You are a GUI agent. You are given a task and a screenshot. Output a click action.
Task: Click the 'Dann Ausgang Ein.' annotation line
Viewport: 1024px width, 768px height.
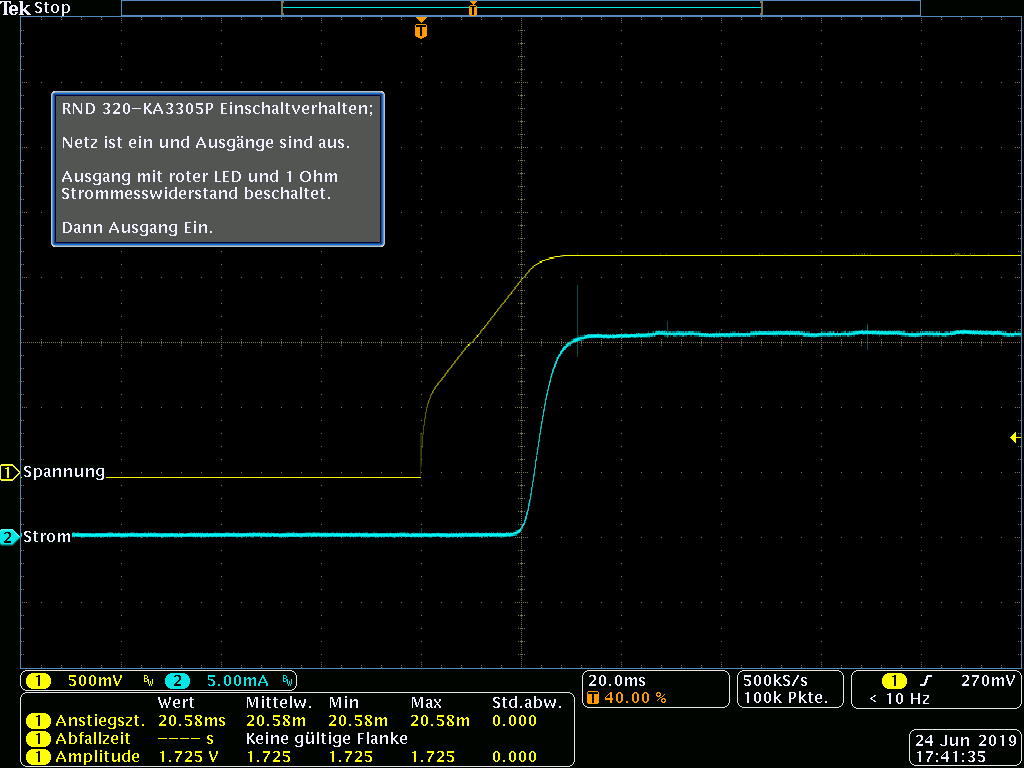137,229
